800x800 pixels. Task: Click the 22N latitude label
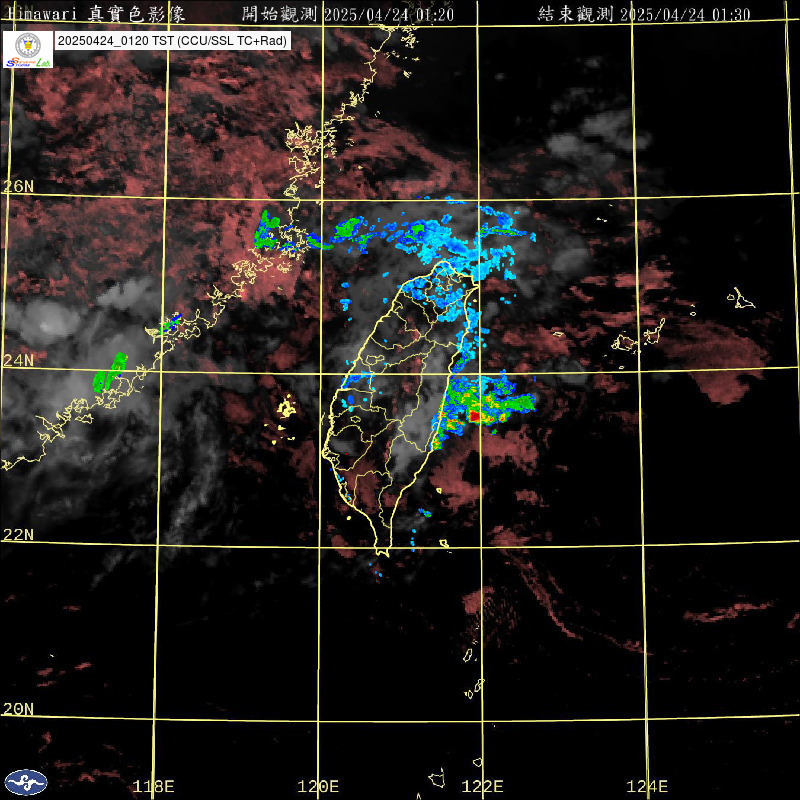tap(18, 535)
